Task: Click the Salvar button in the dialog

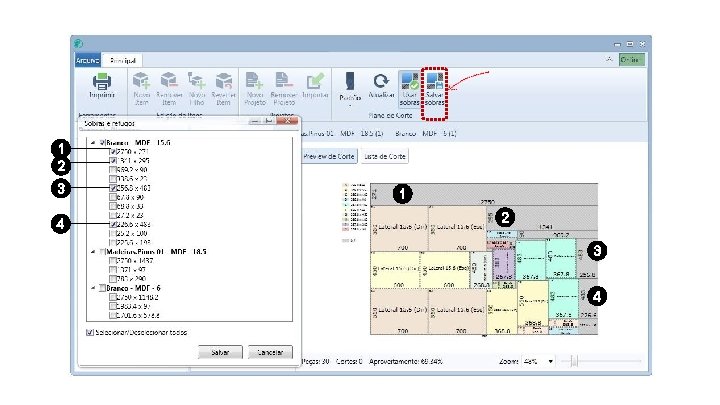Action: (220, 352)
